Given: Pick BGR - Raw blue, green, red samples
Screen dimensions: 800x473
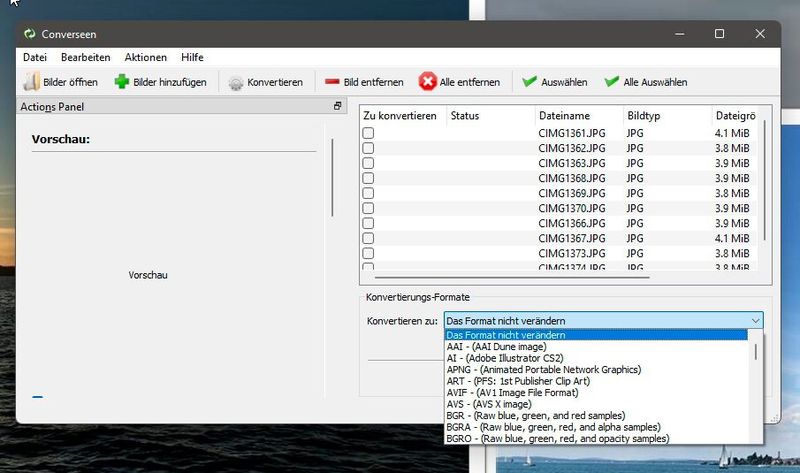Looking at the screenshot, I should tap(595, 415).
